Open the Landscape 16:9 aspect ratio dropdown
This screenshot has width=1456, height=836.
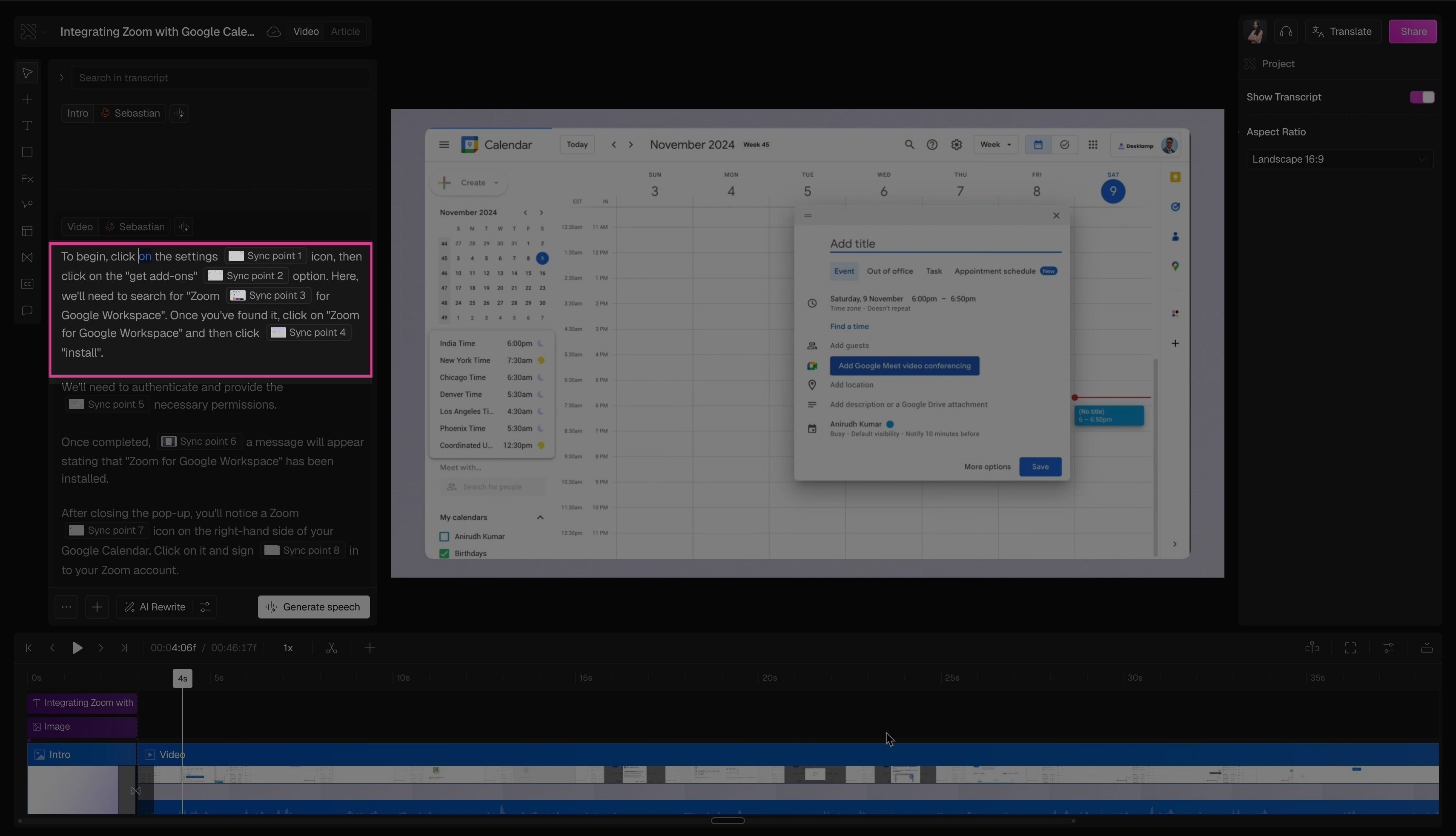pos(1339,159)
